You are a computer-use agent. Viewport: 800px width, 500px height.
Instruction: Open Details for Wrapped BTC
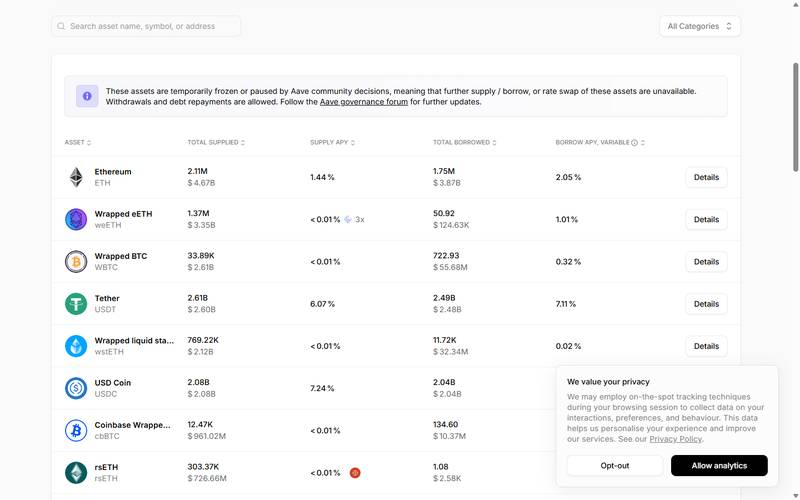(x=706, y=262)
